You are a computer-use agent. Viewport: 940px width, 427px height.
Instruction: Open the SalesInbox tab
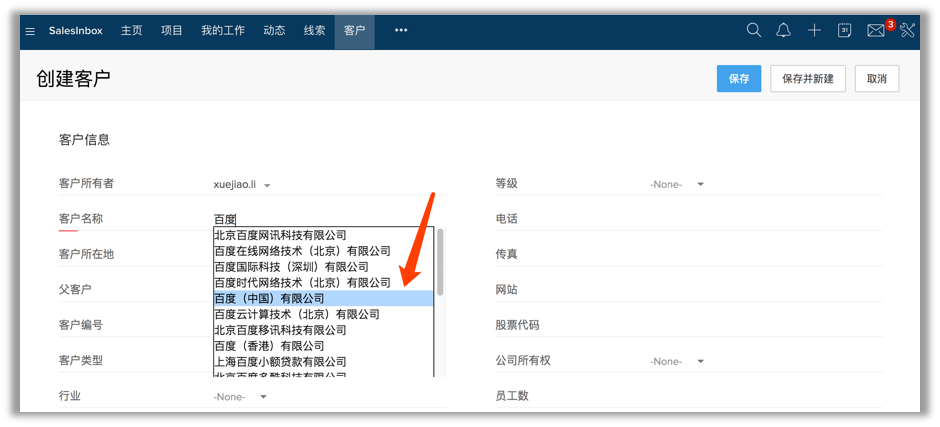76,31
